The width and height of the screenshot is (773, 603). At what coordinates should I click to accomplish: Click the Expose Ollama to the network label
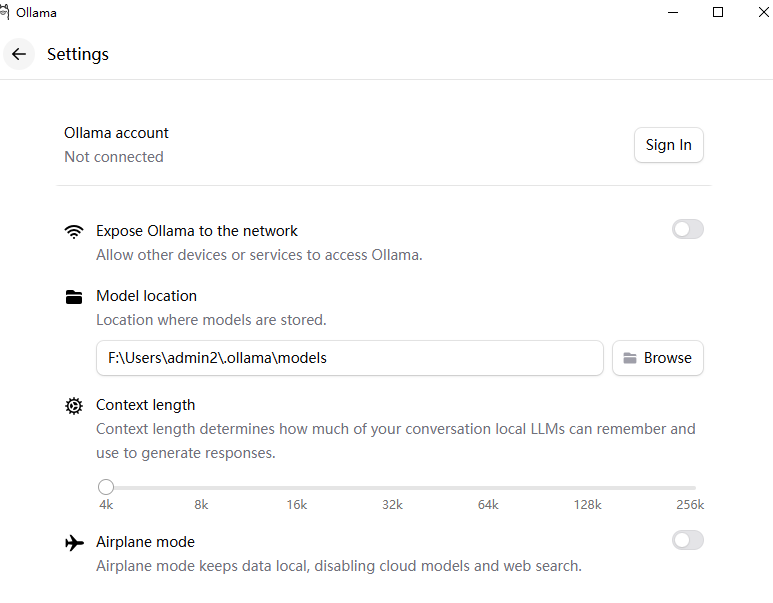pos(197,231)
